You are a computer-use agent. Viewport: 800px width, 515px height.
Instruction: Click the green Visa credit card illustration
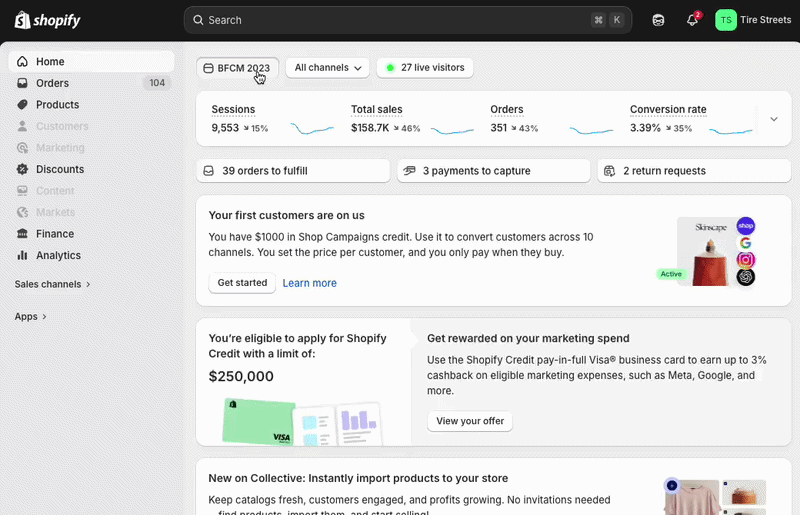click(x=259, y=421)
